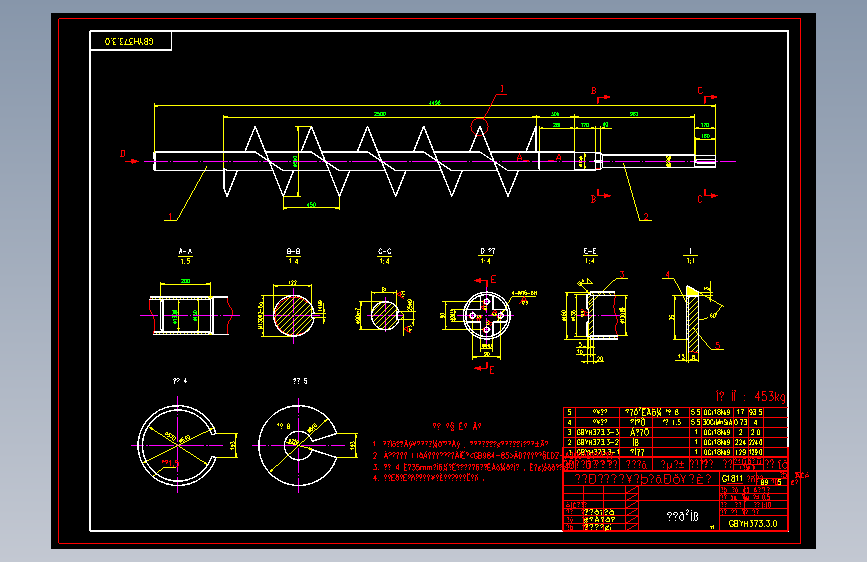This screenshot has height=562, width=867.
Task: Click the C-C hatched shaft cross-section
Action: [385, 315]
